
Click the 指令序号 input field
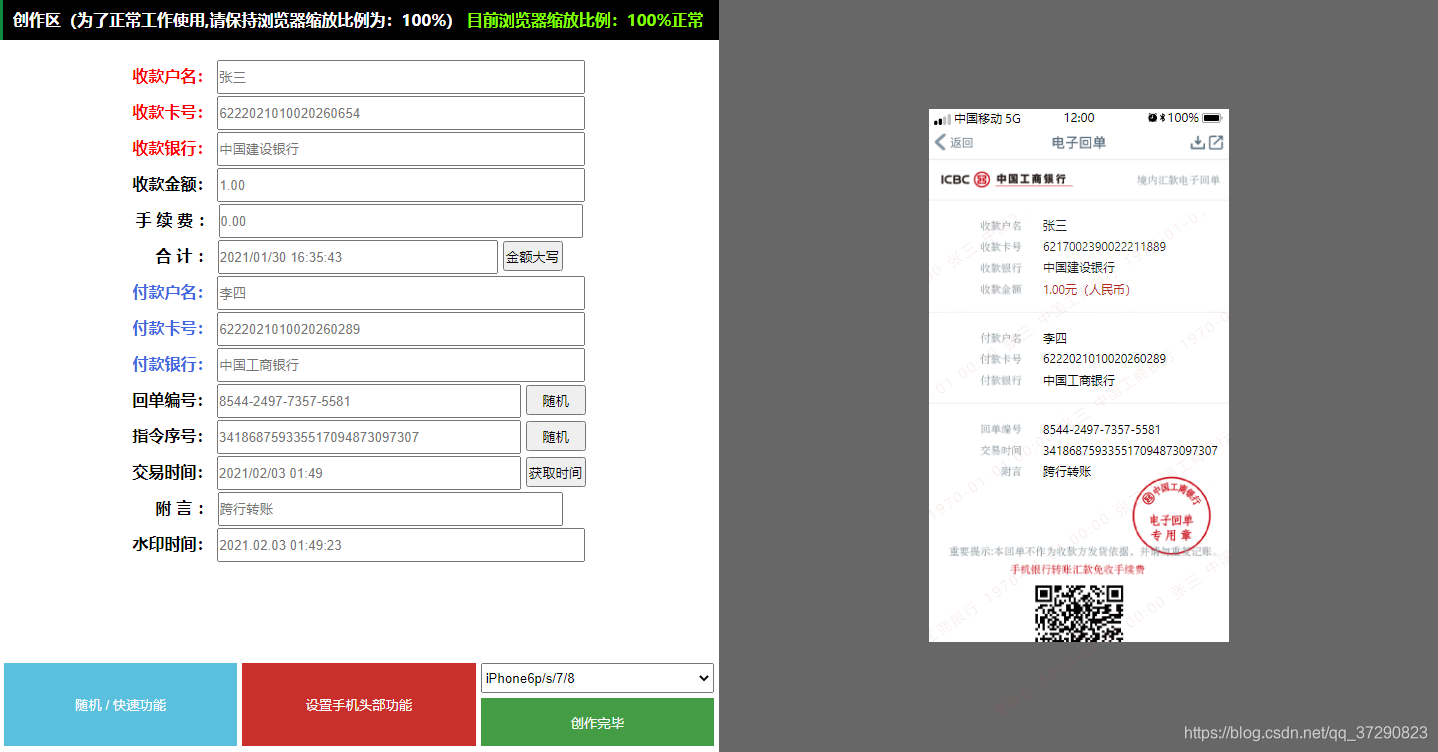point(369,437)
